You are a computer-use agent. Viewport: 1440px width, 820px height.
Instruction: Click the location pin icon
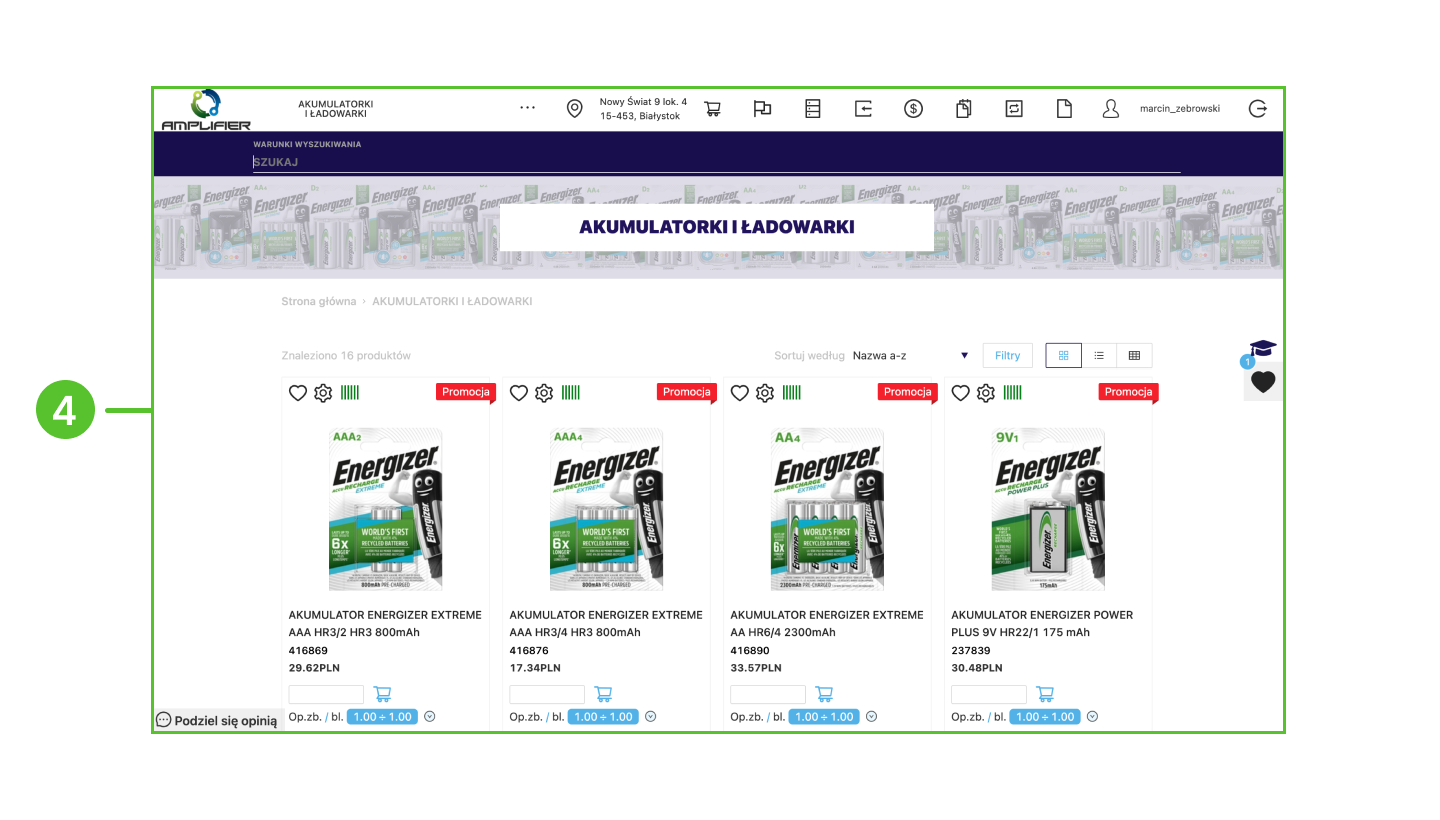point(574,109)
